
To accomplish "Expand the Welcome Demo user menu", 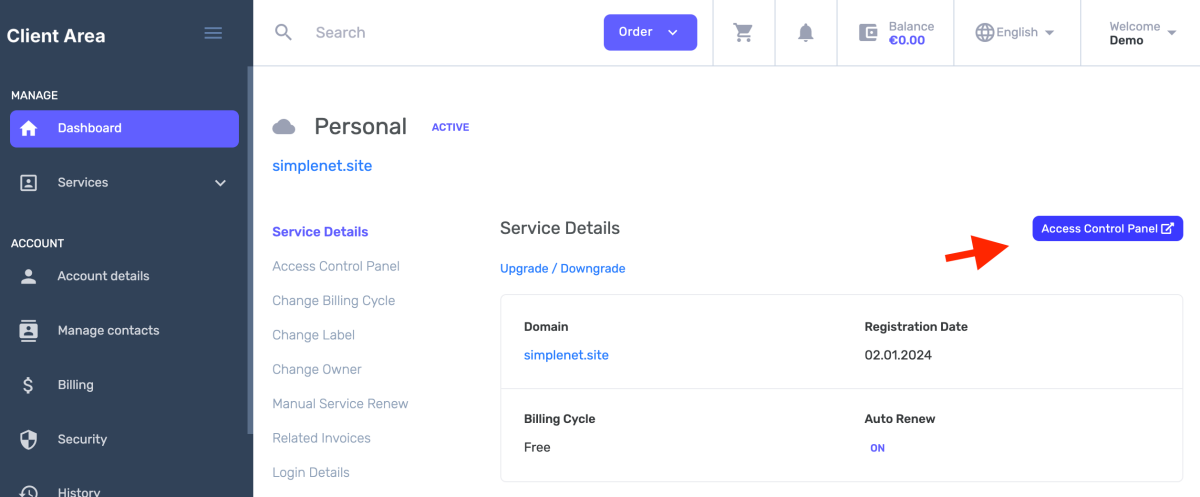I will click(x=1142, y=33).
